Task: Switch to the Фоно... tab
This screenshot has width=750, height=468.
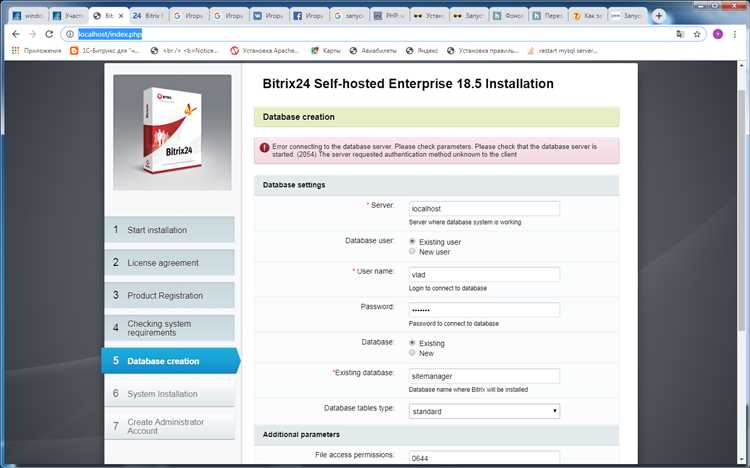Action: pyautogui.click(x=509, y=16)
